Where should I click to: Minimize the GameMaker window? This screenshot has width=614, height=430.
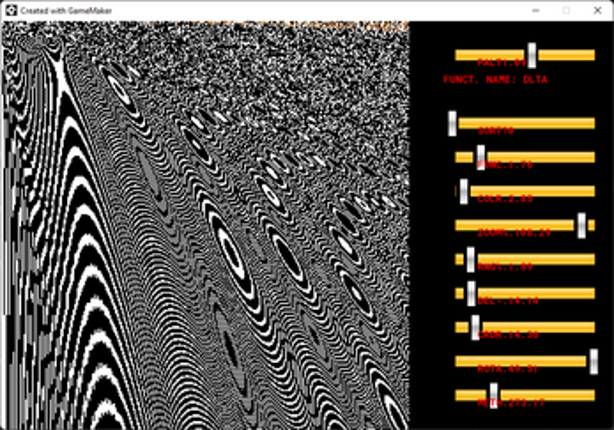pos(536,10)
